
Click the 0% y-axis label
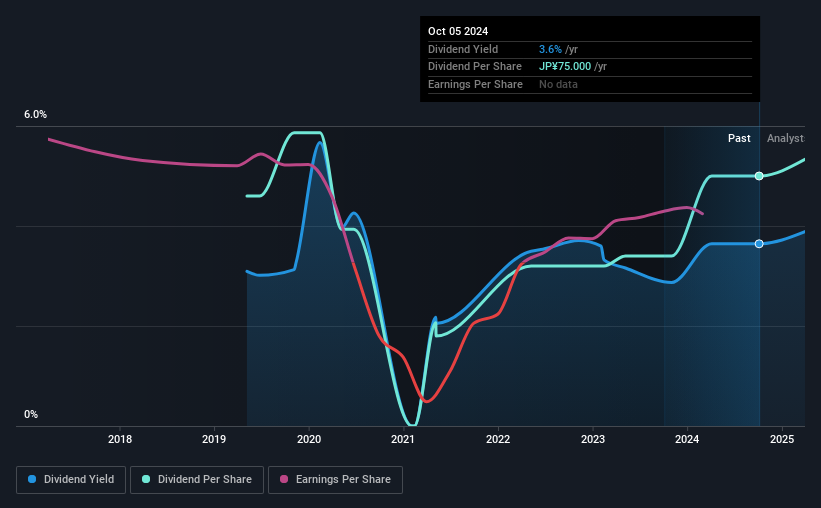point(31,414)
